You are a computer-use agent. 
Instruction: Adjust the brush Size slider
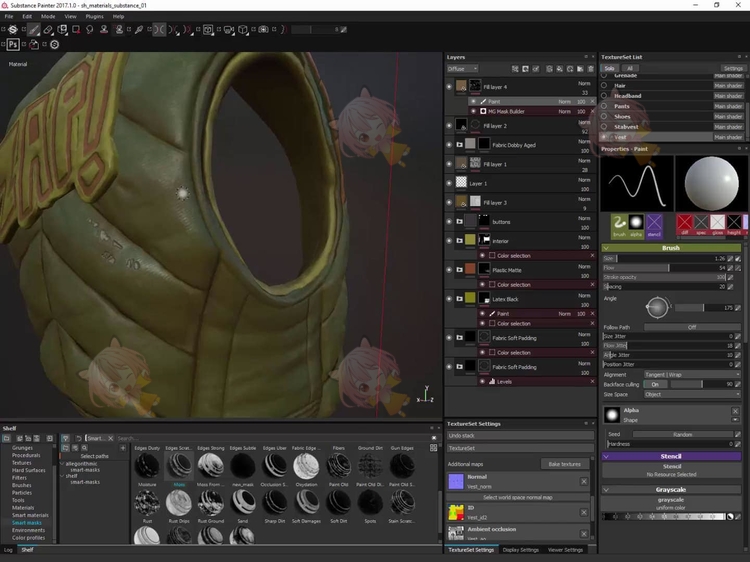664,259
